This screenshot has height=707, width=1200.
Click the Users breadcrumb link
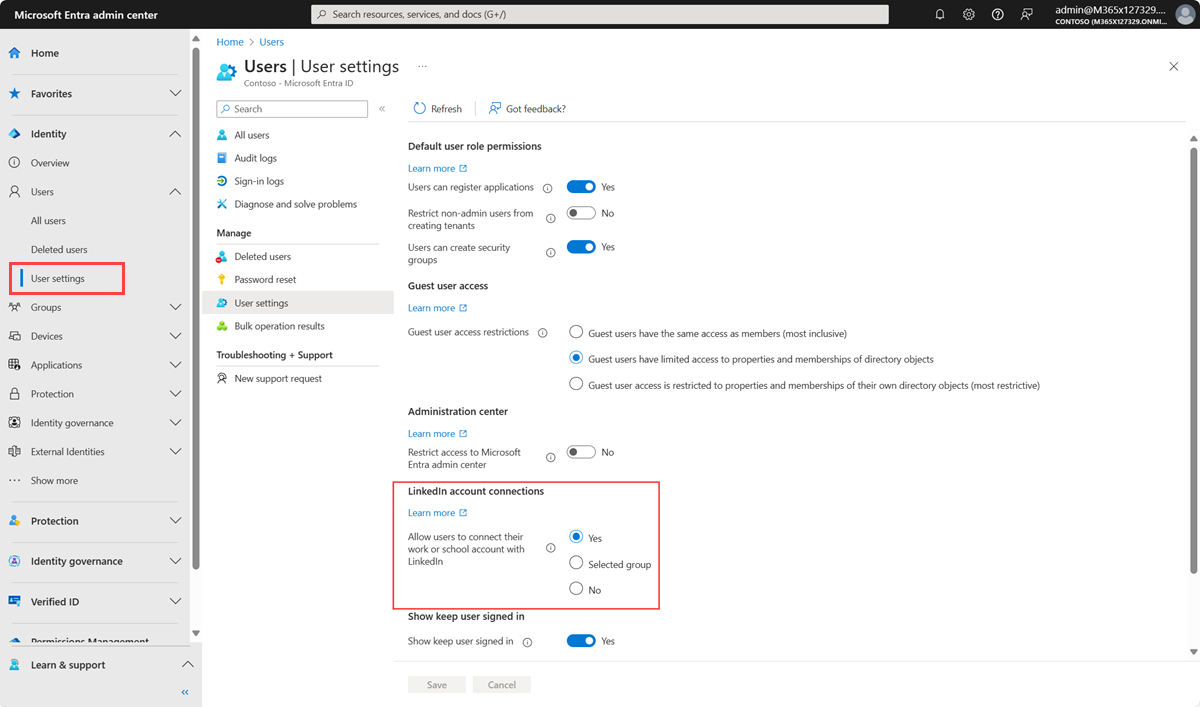click(271, 42)
